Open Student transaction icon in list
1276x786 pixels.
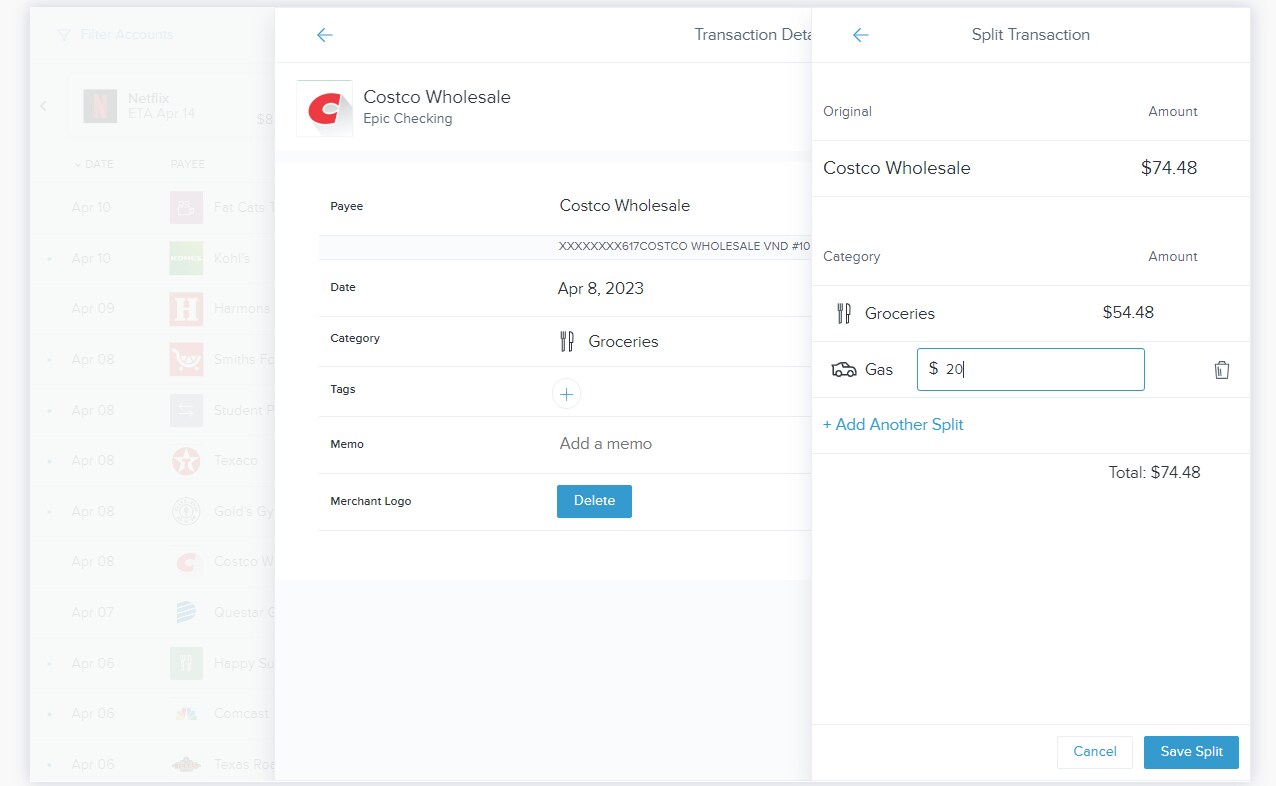[186, 410]
